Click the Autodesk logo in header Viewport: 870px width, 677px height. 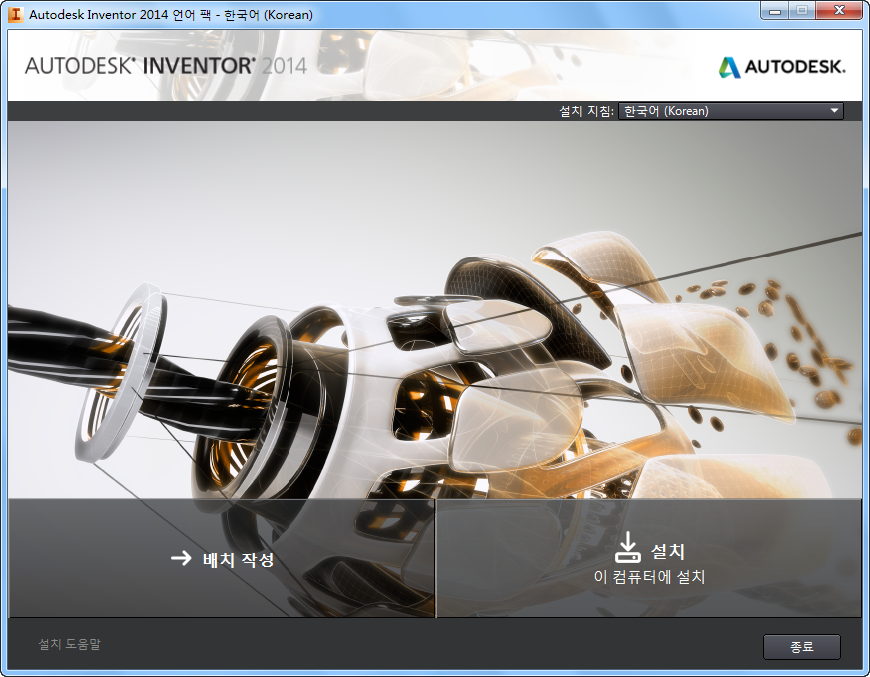(x=782, y=67)
